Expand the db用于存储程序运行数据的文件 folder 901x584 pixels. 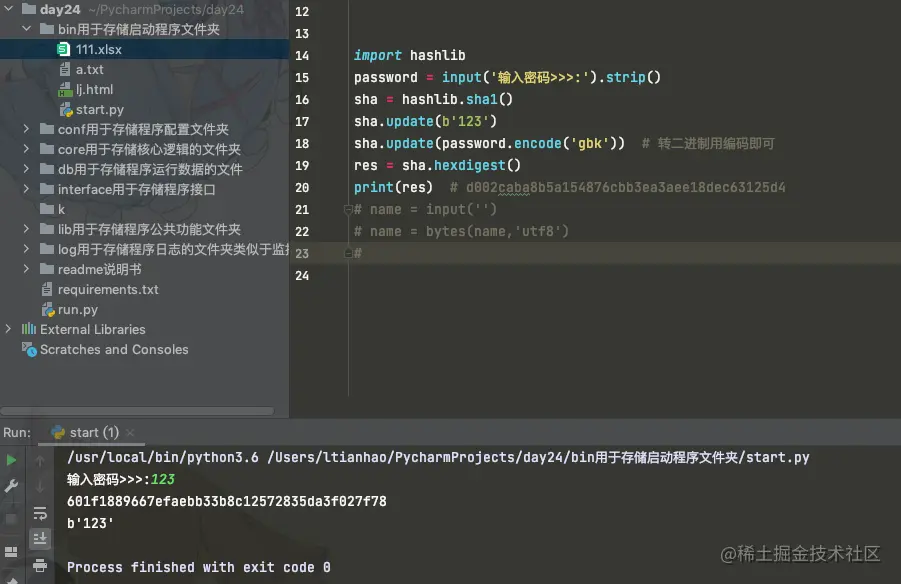click(x=26, y=169)
